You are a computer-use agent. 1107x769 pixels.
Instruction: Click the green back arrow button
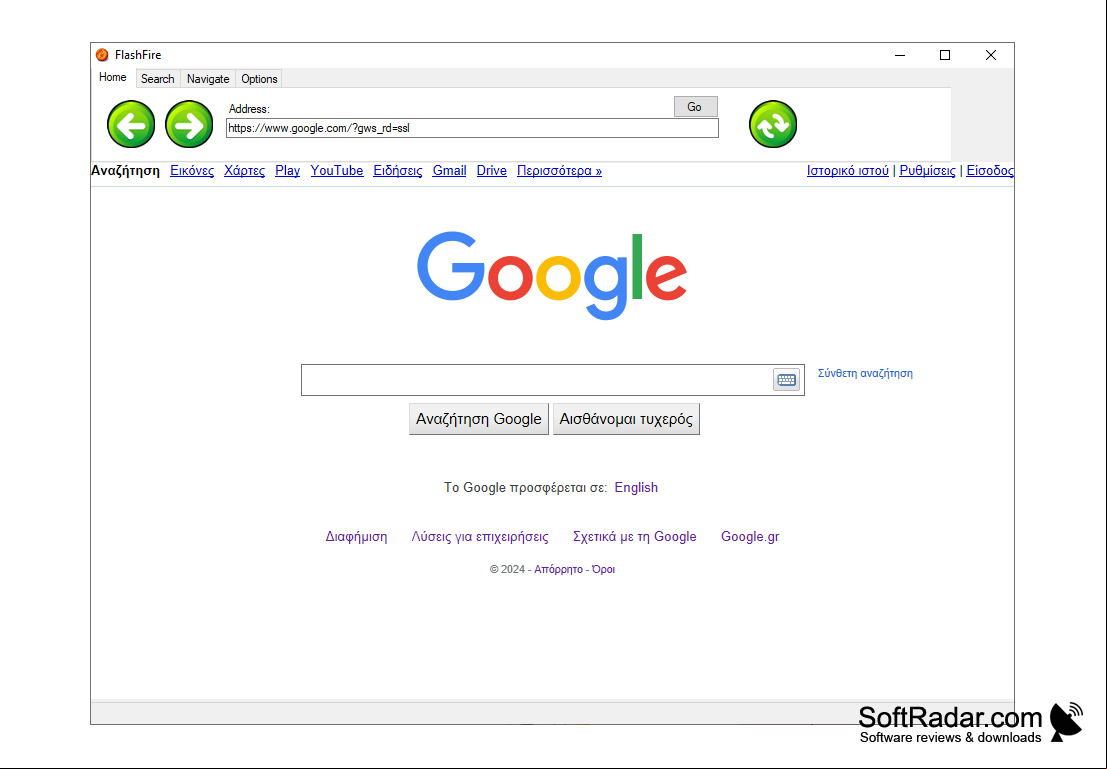click(x=131, y=124)
